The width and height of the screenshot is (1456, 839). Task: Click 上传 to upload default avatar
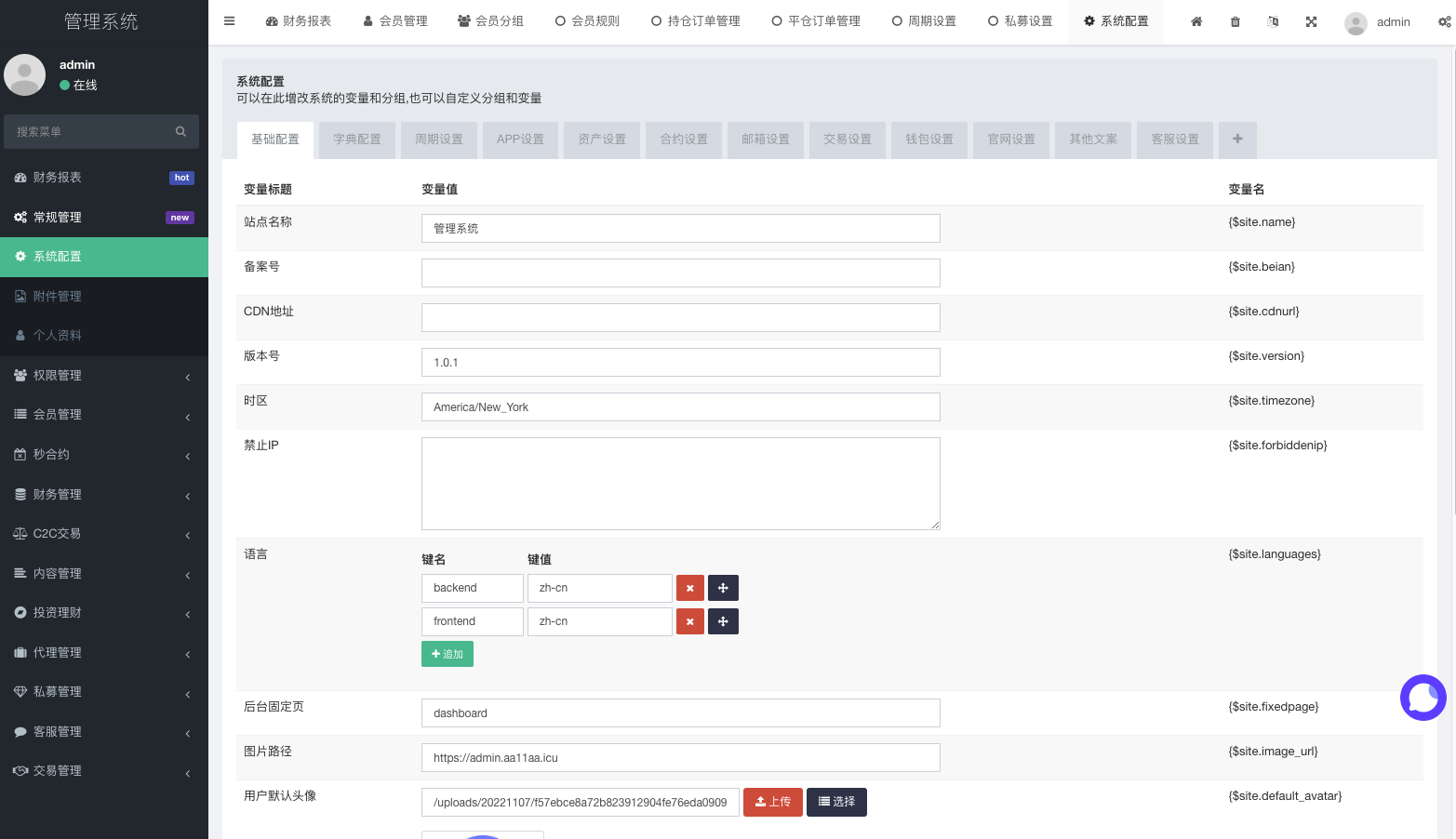tap(773, 802)
